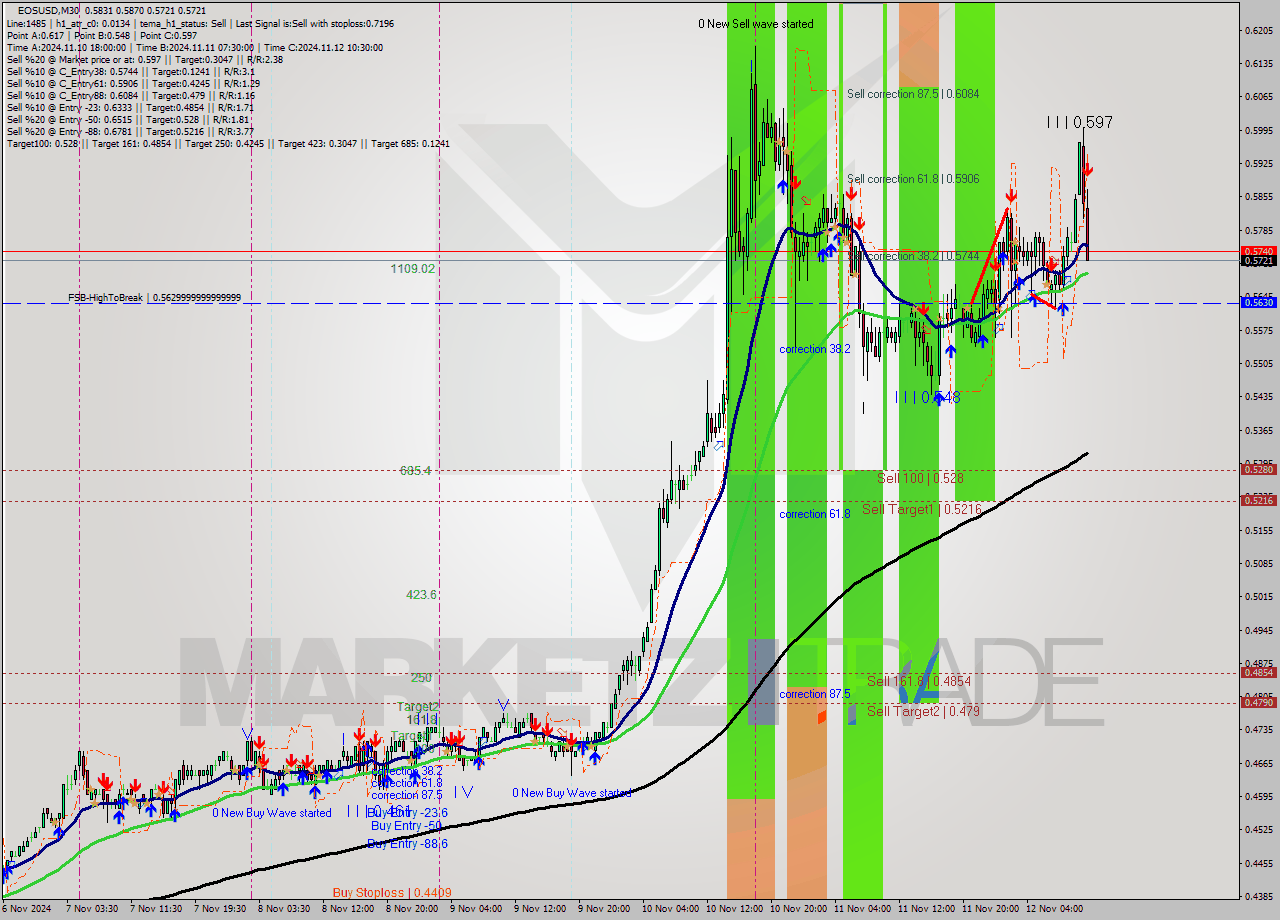This screenshot has height=920, width=1280.
Task: Click the '9 Nov 04:00' time axis label
Action: pos(476,909)
